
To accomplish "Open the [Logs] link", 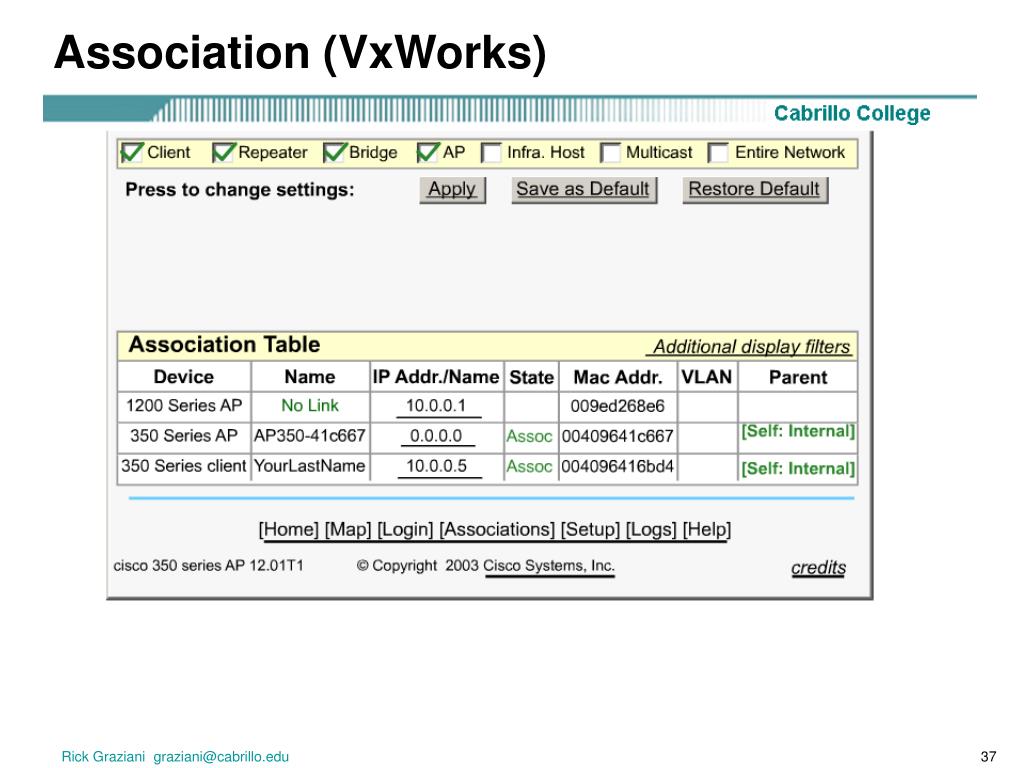I will click(651, 530).
